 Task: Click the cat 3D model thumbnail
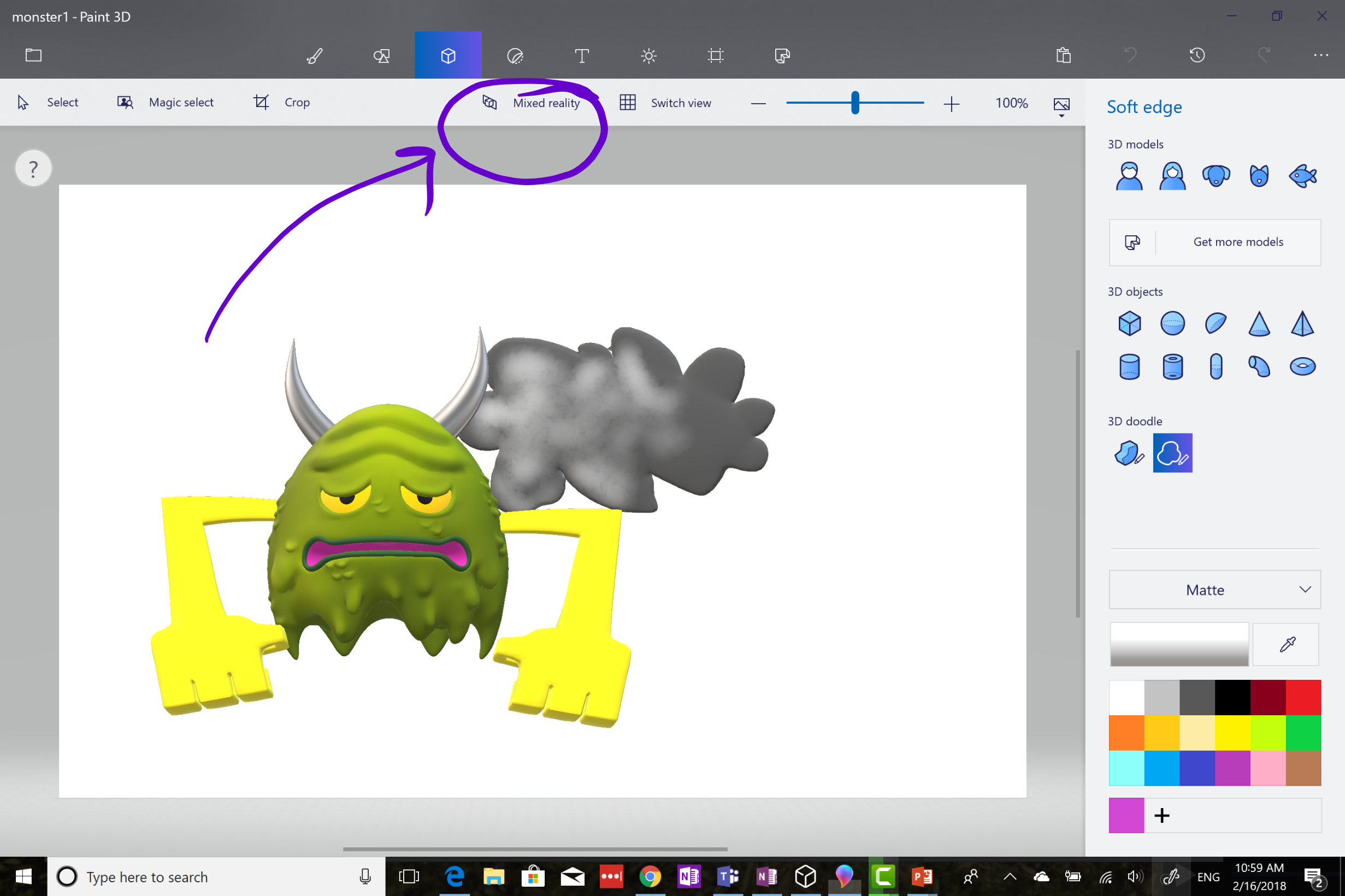click(x=1258, y=176)
